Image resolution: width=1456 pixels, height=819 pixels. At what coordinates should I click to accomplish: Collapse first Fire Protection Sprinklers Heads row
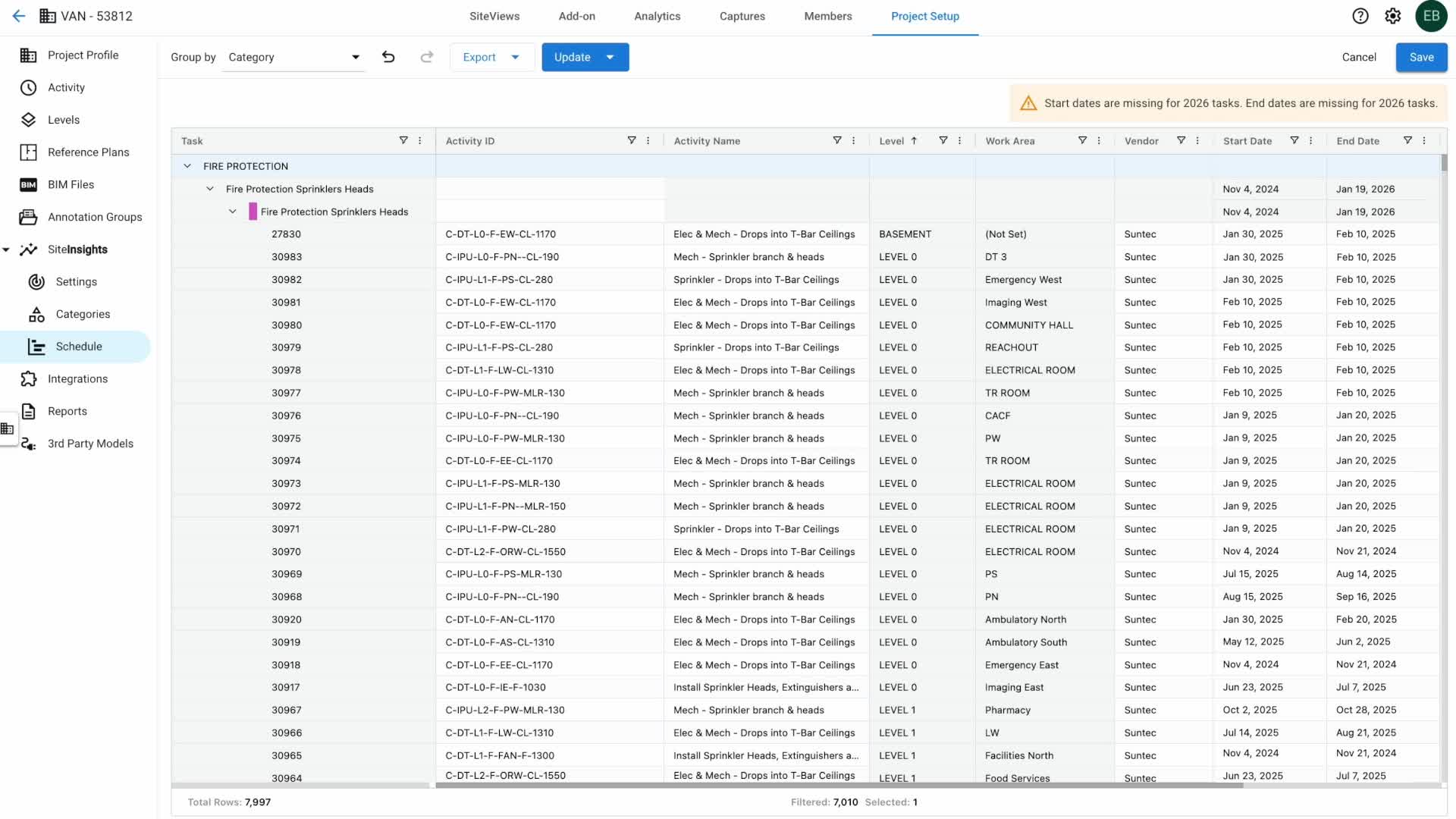pos(210,189)
